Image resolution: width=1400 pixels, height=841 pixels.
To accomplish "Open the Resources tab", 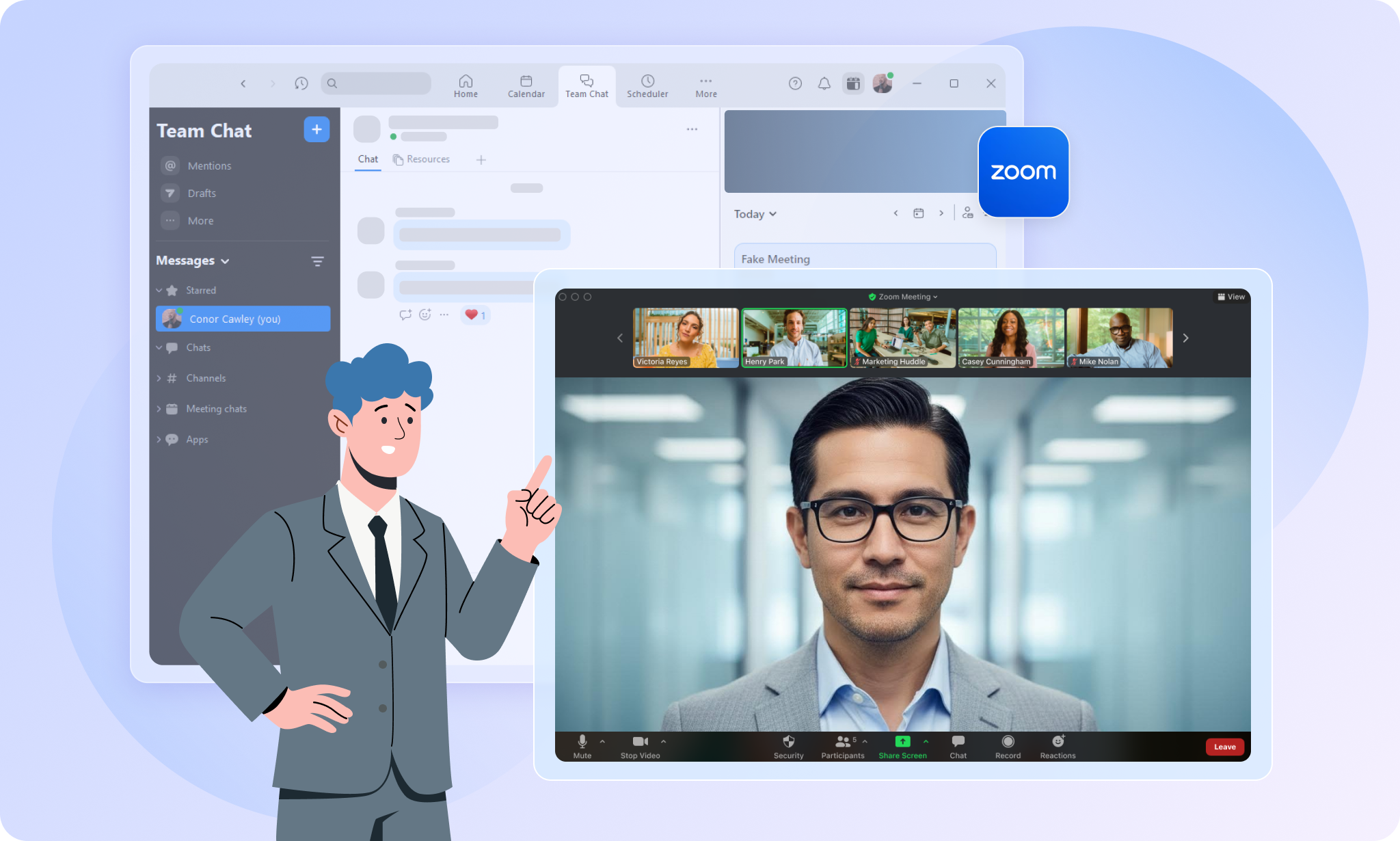I will pyautogui.click(x=421, y=159).
